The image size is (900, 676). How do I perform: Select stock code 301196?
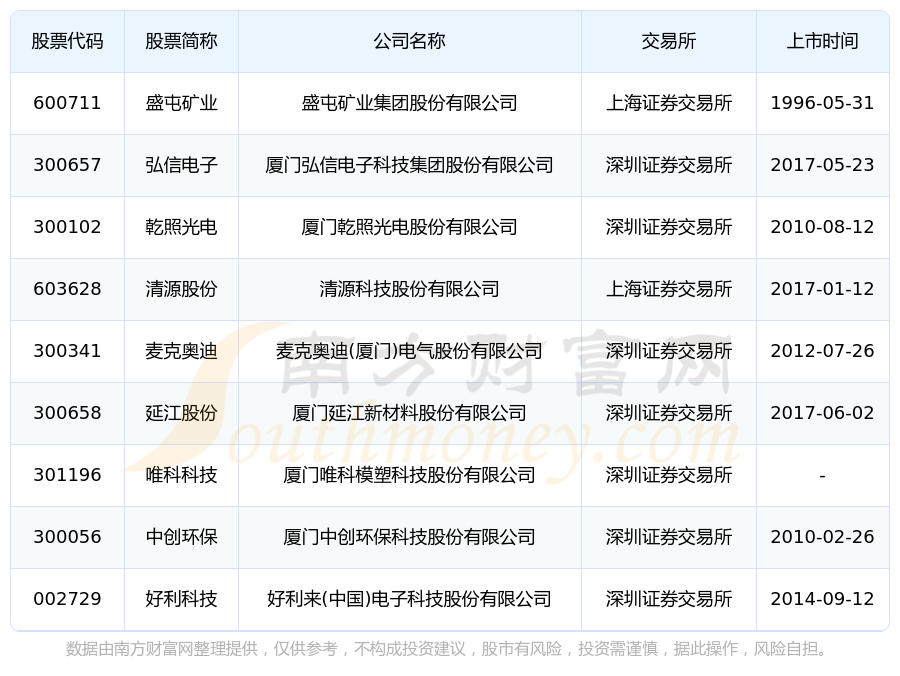coord(67,475)
